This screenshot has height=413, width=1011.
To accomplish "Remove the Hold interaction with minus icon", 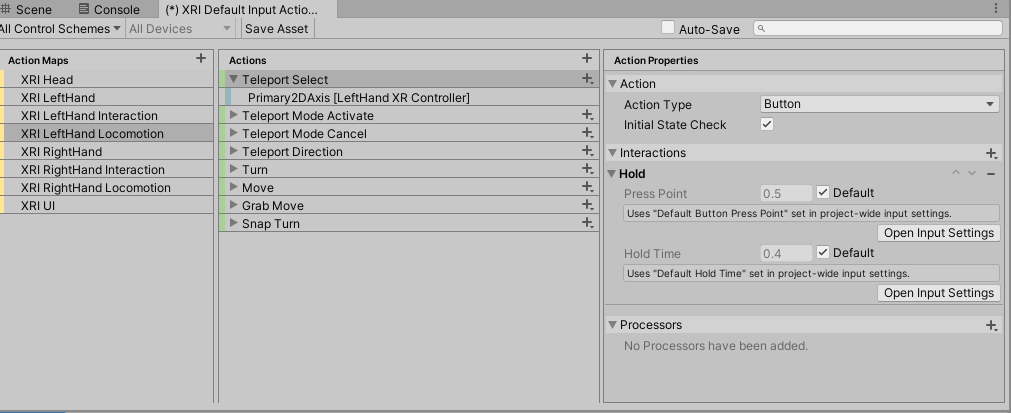I will click(x=991, y=174).
